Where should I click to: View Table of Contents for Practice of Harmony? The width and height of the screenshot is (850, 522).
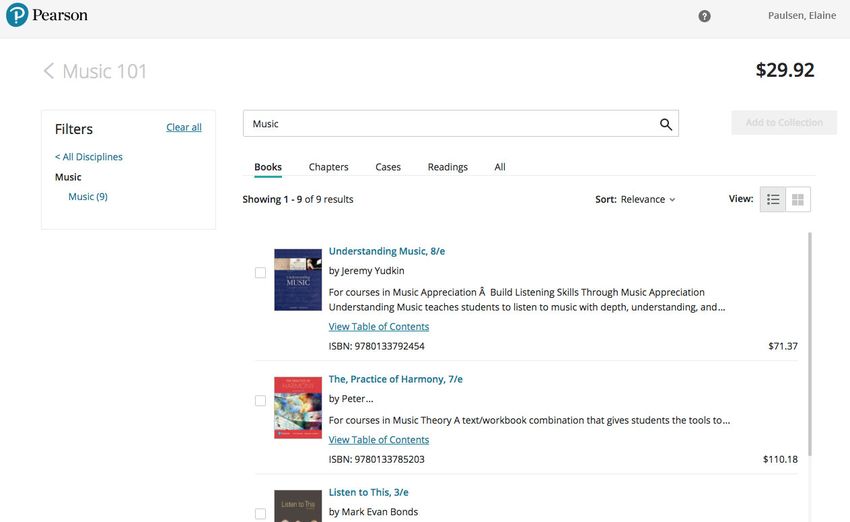tap(379, 440)
